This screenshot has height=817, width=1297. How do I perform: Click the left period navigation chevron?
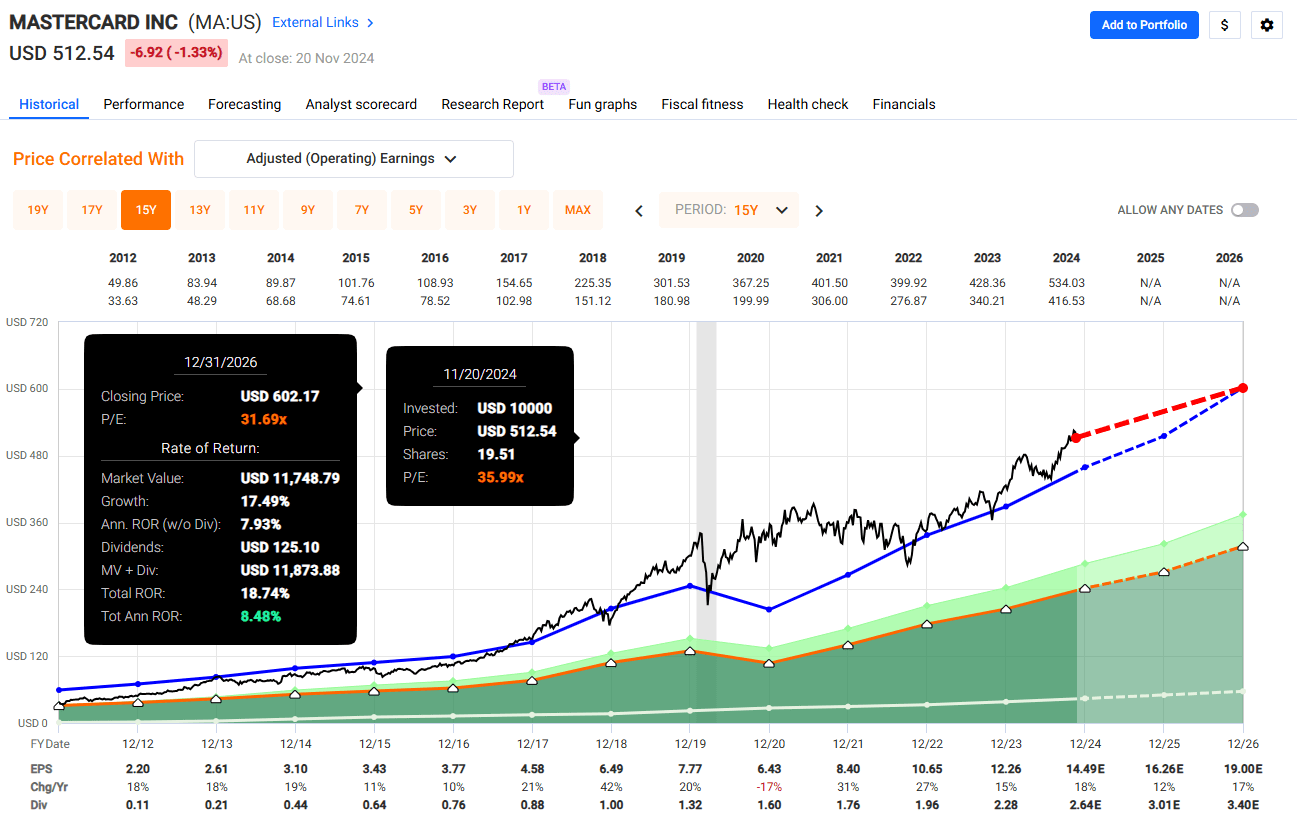[638, 210]
